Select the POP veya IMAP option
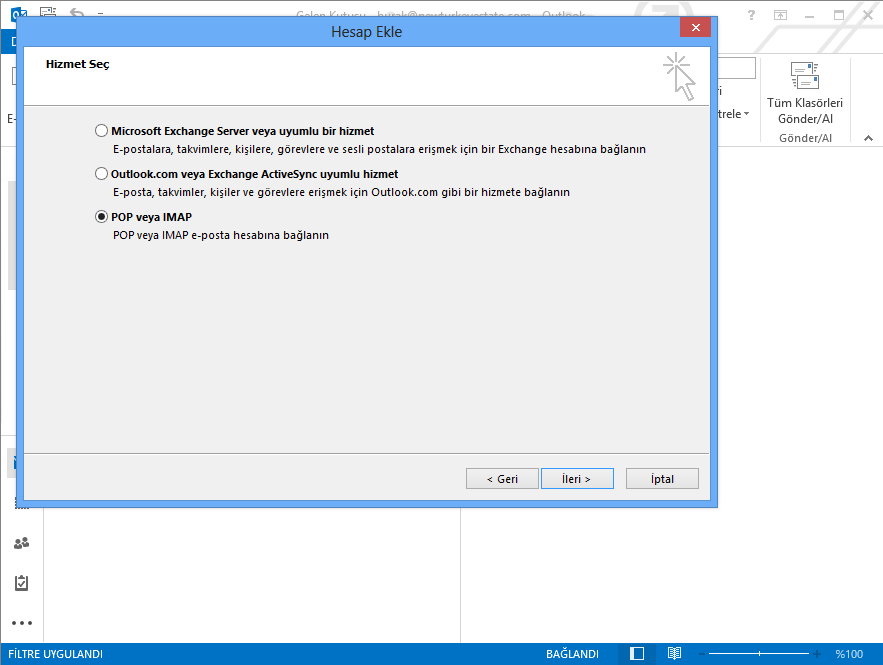This screenshot has width=883, height=665. click(x=101, y=216)
